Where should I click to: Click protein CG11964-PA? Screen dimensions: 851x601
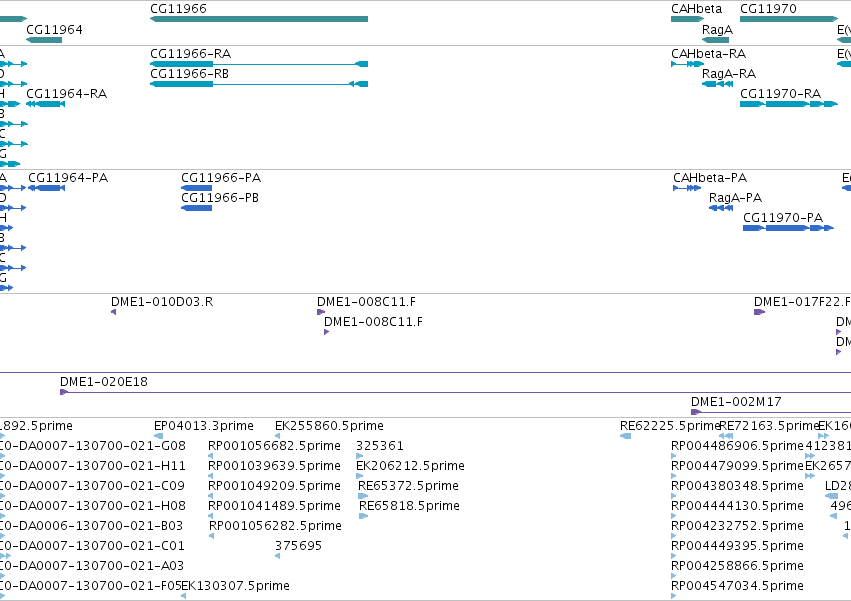[47, 188]
